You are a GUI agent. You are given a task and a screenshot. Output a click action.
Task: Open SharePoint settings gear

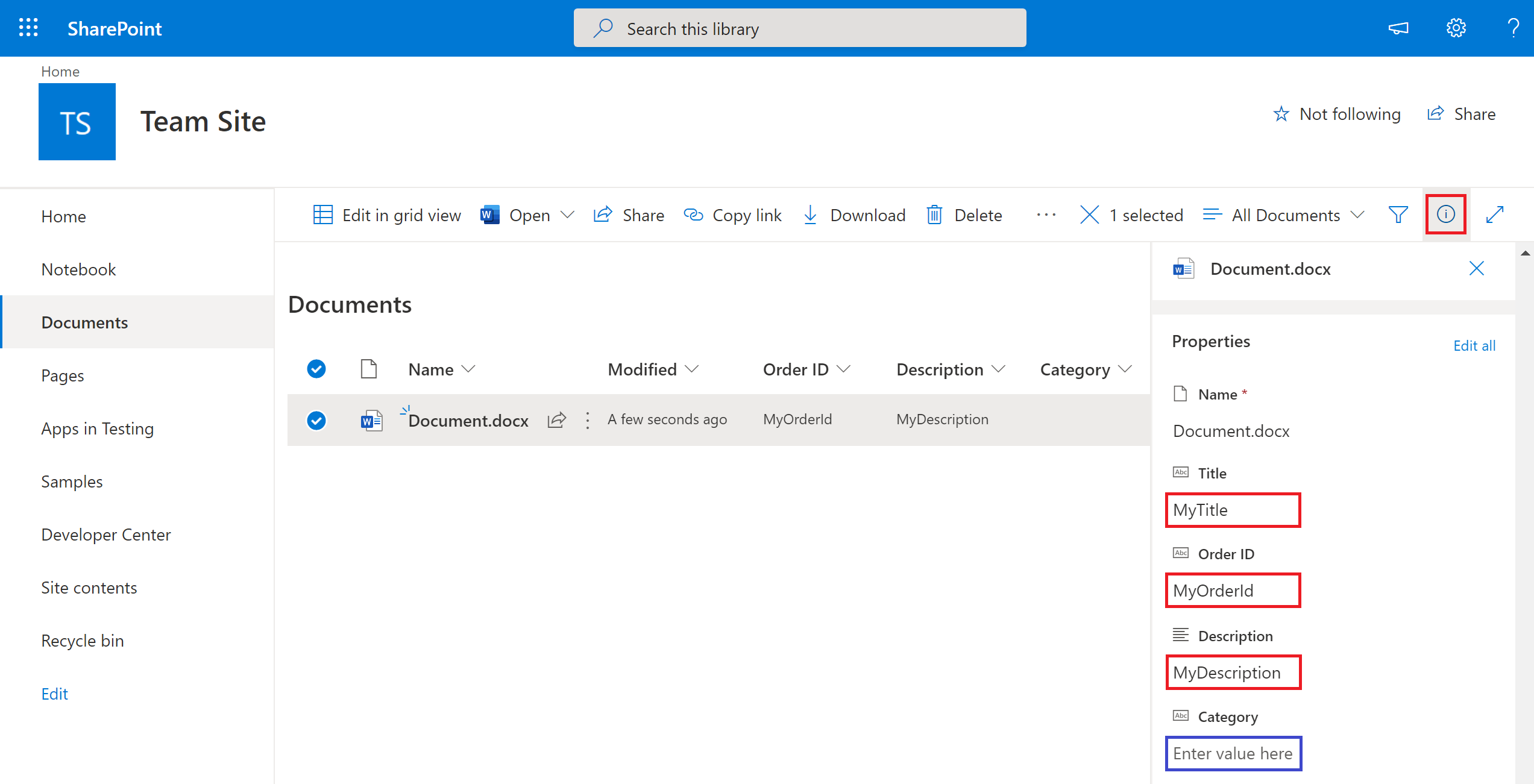tap(1456, 28)
